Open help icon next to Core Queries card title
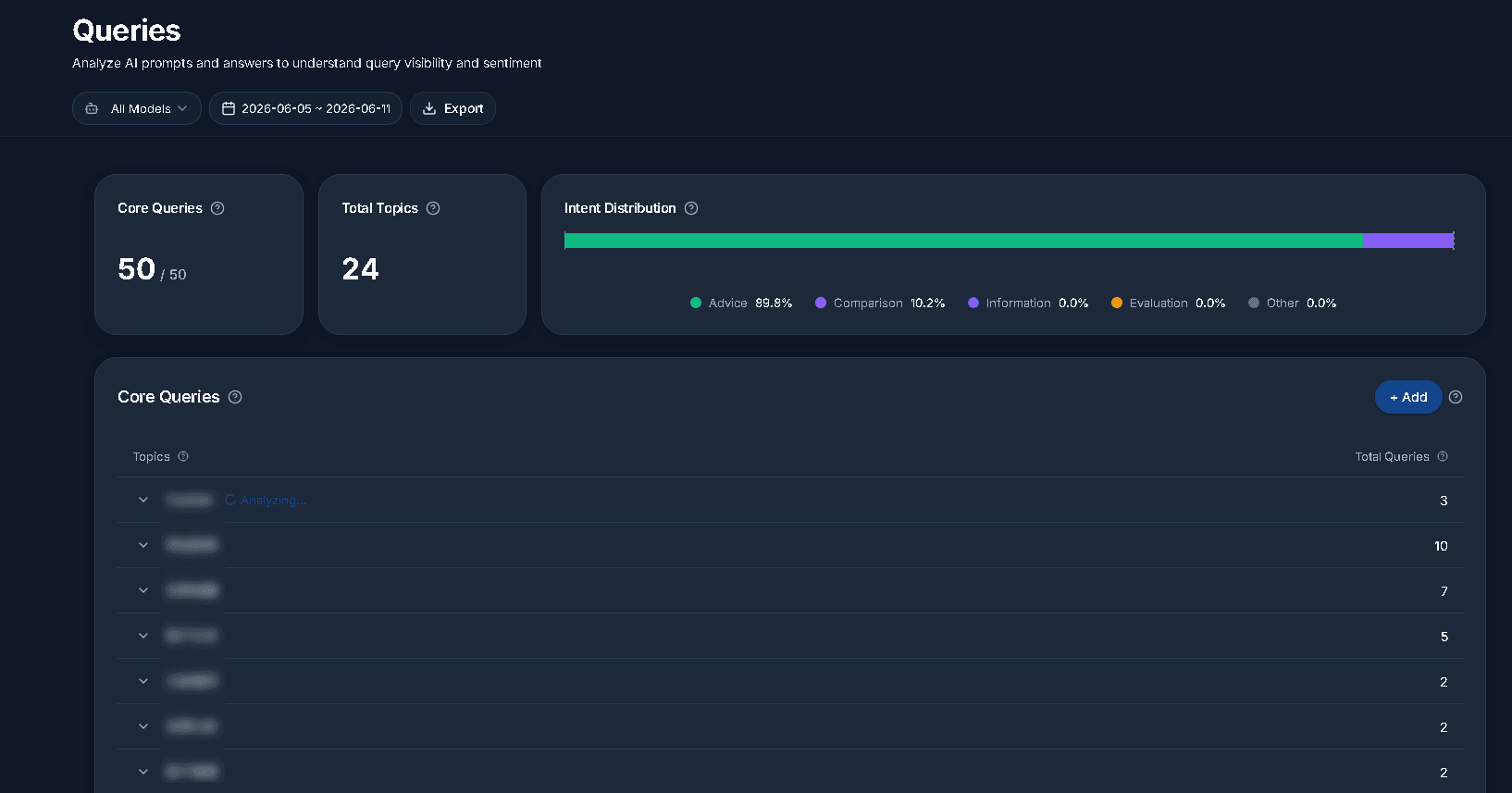Viewport: 1512px width, 793px height. [x=217, y=208]
